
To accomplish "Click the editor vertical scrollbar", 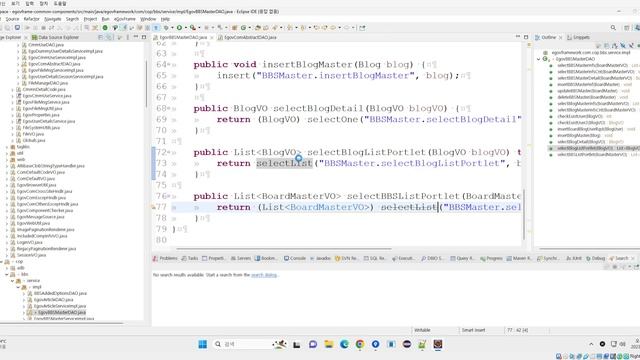I will tap(523, 214).
